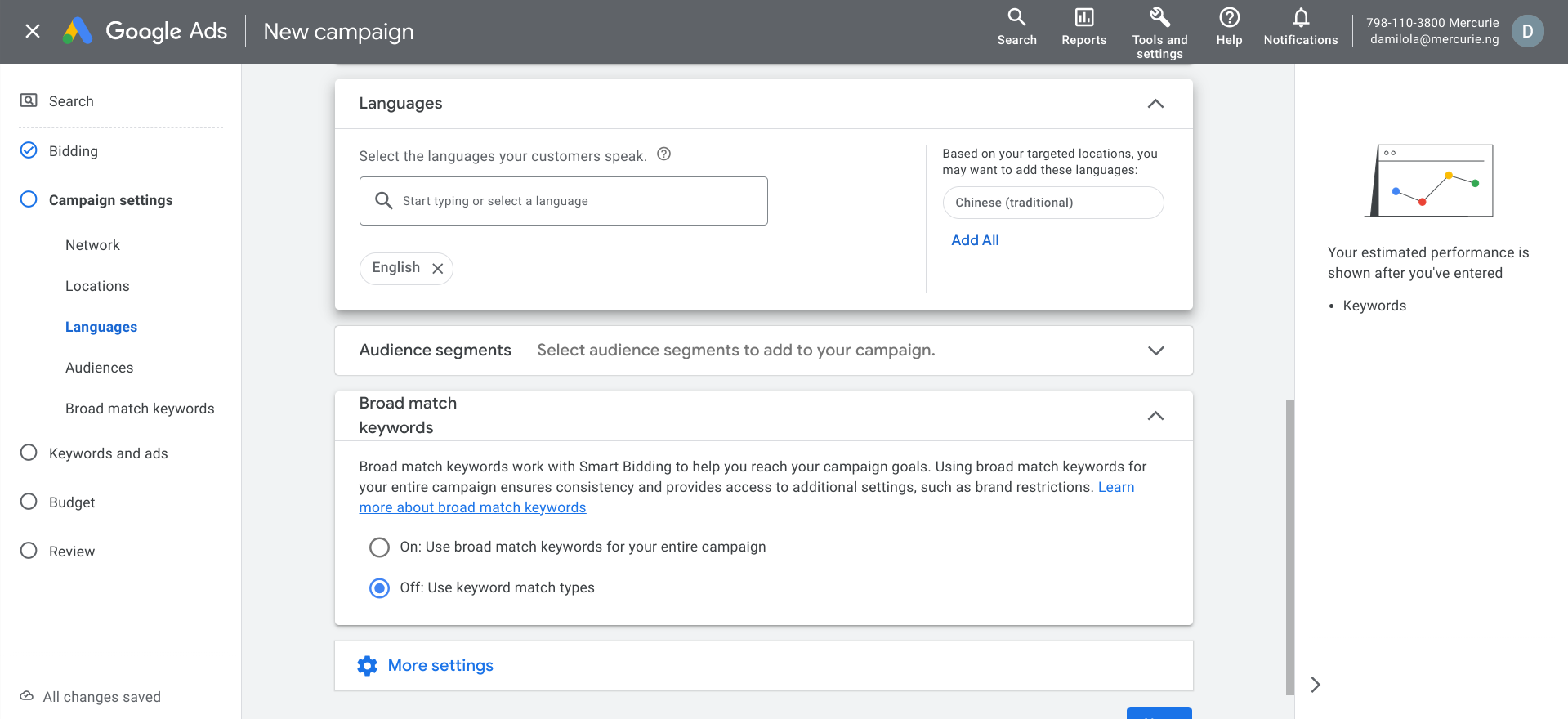Open Tools and settings wrench
The width and height of the screenshot is (1568, 719).
tap(1159, 18)
